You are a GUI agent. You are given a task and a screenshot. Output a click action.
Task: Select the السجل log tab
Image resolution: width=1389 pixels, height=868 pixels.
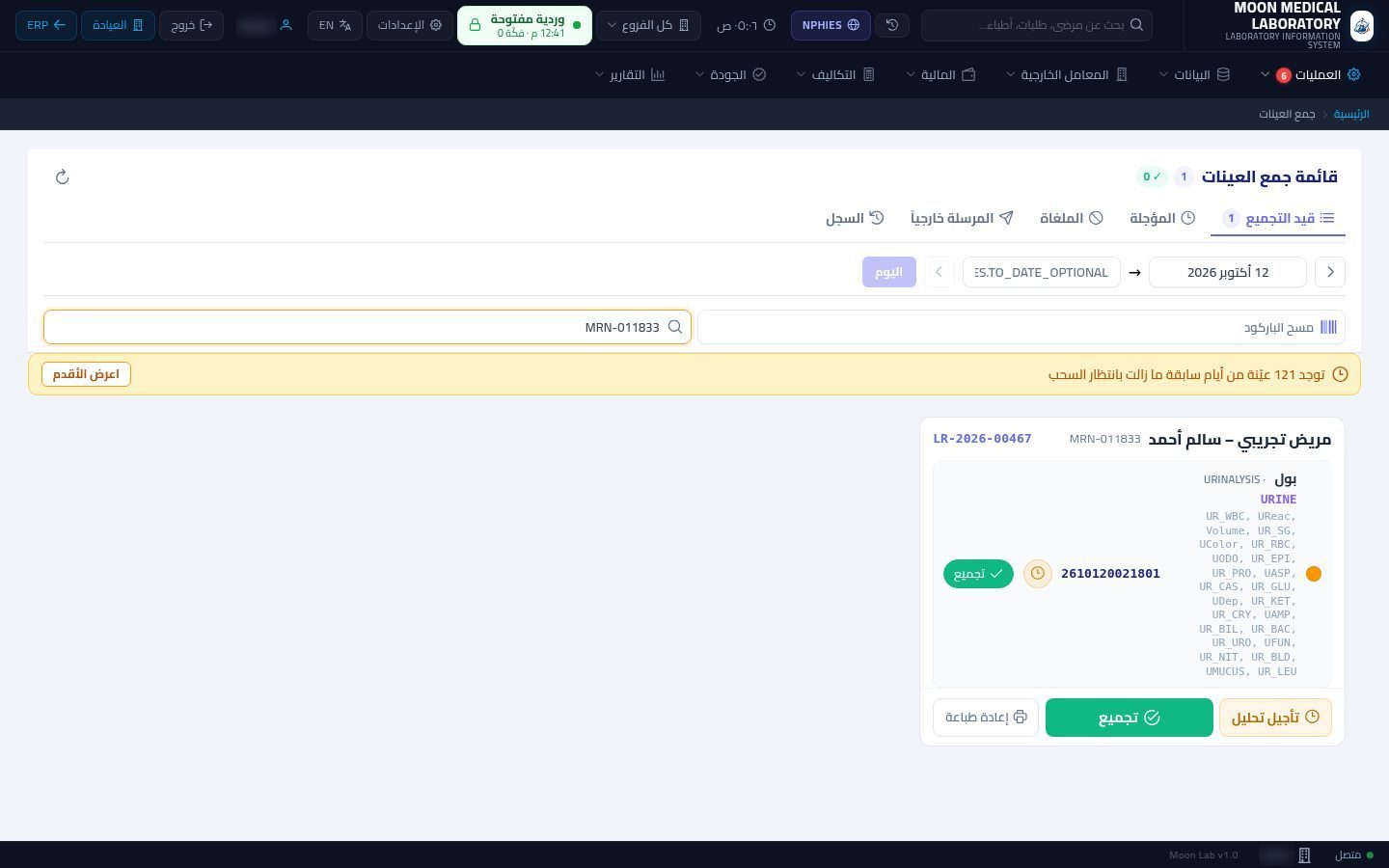(855, 218)
